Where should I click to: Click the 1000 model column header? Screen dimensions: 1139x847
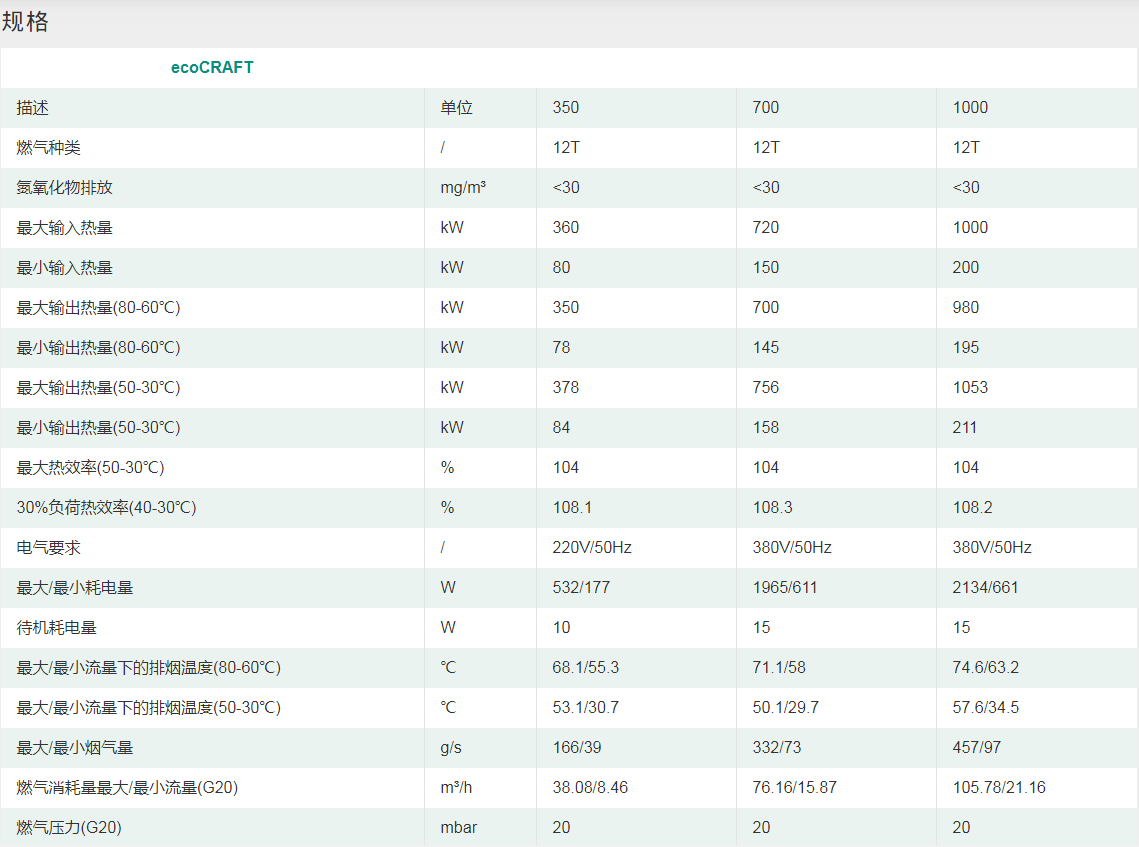point(970,108)
